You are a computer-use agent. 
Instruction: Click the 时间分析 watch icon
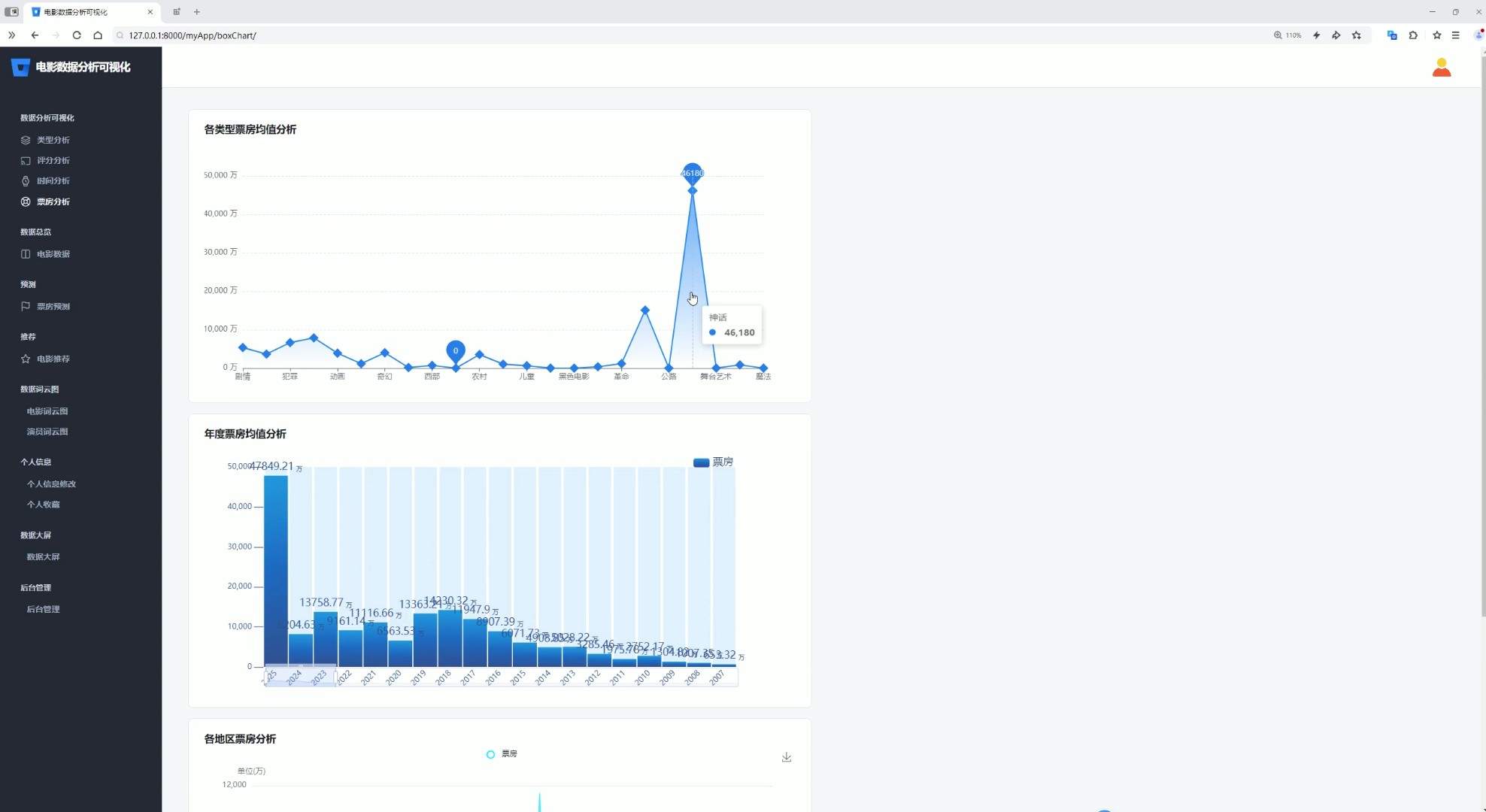26,180
